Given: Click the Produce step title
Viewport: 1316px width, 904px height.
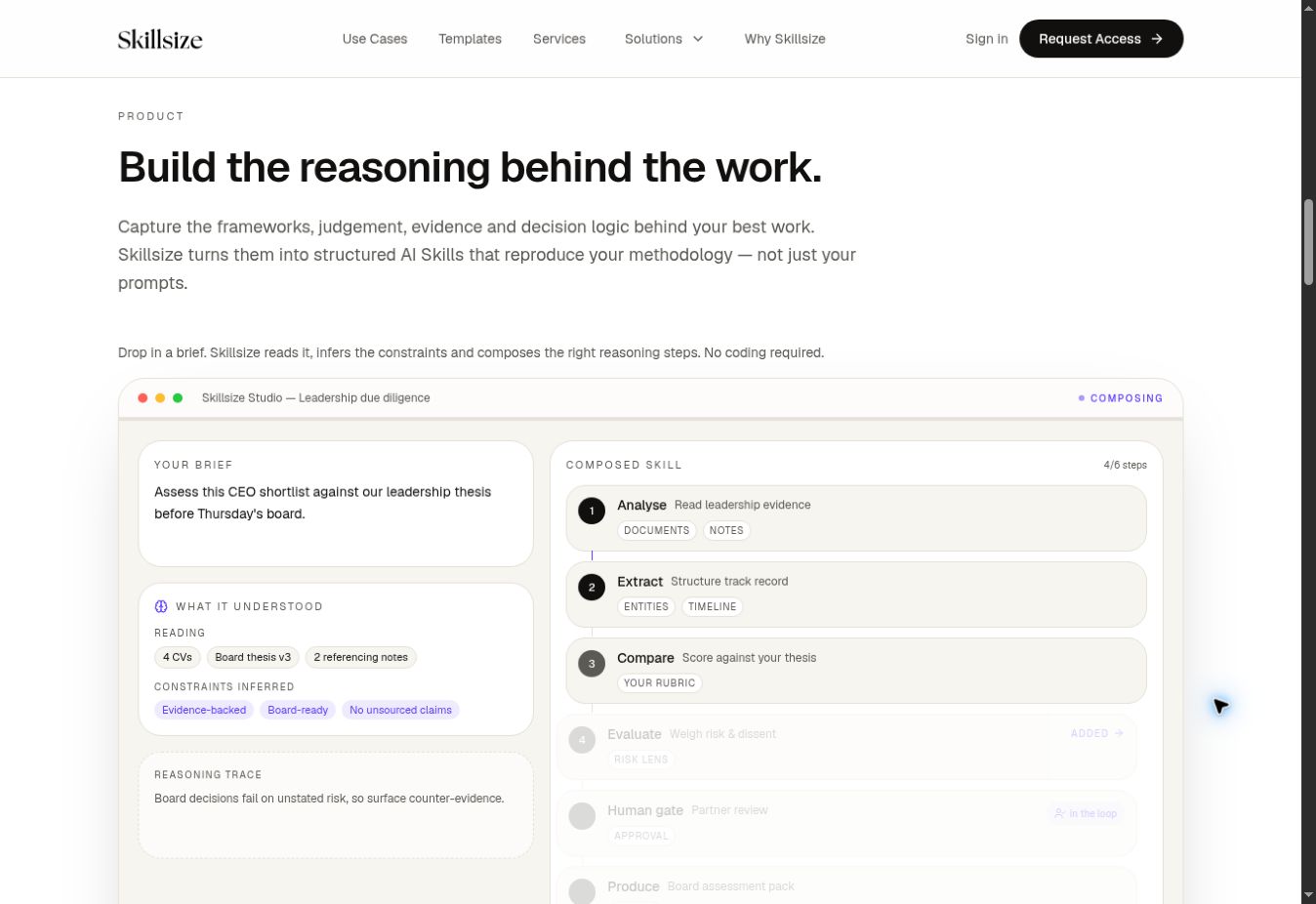Looking at the screenshot, I should [x=634, y=886].
